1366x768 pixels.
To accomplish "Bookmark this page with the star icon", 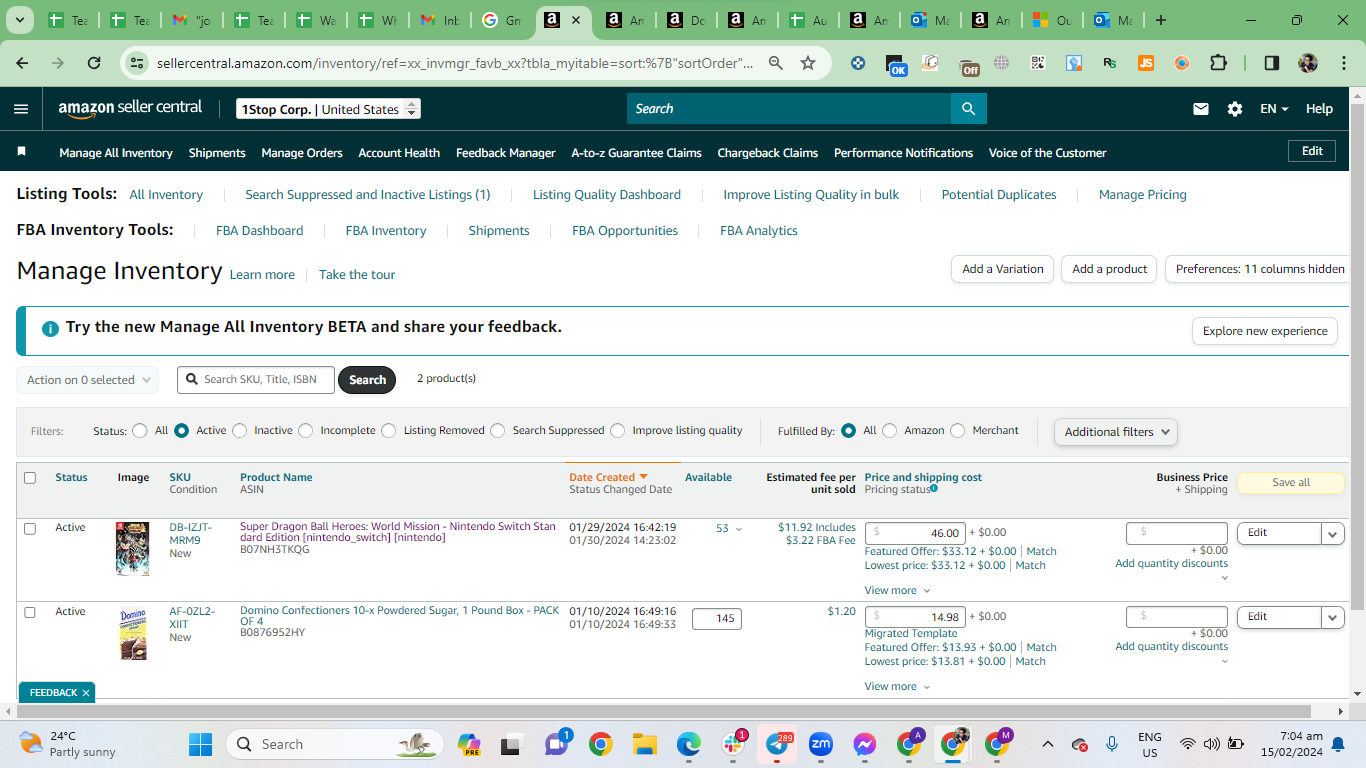I will tap(808, 63).
